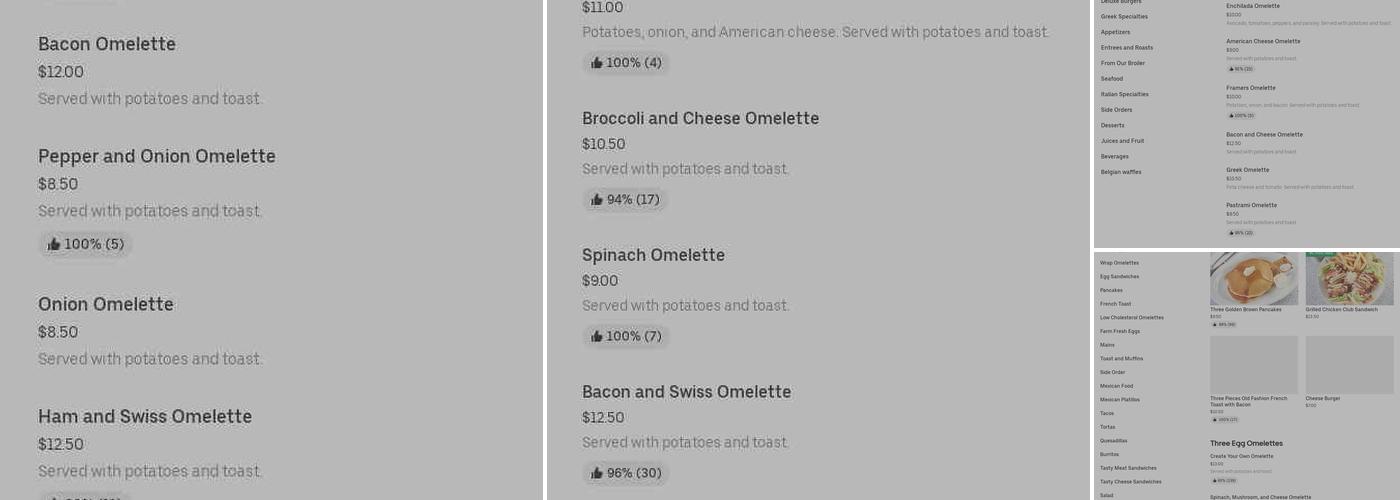1400x500 pixels.
Task: Click the thumbs-up icon under Pepper and Onion Omelette
Action: 54,245
